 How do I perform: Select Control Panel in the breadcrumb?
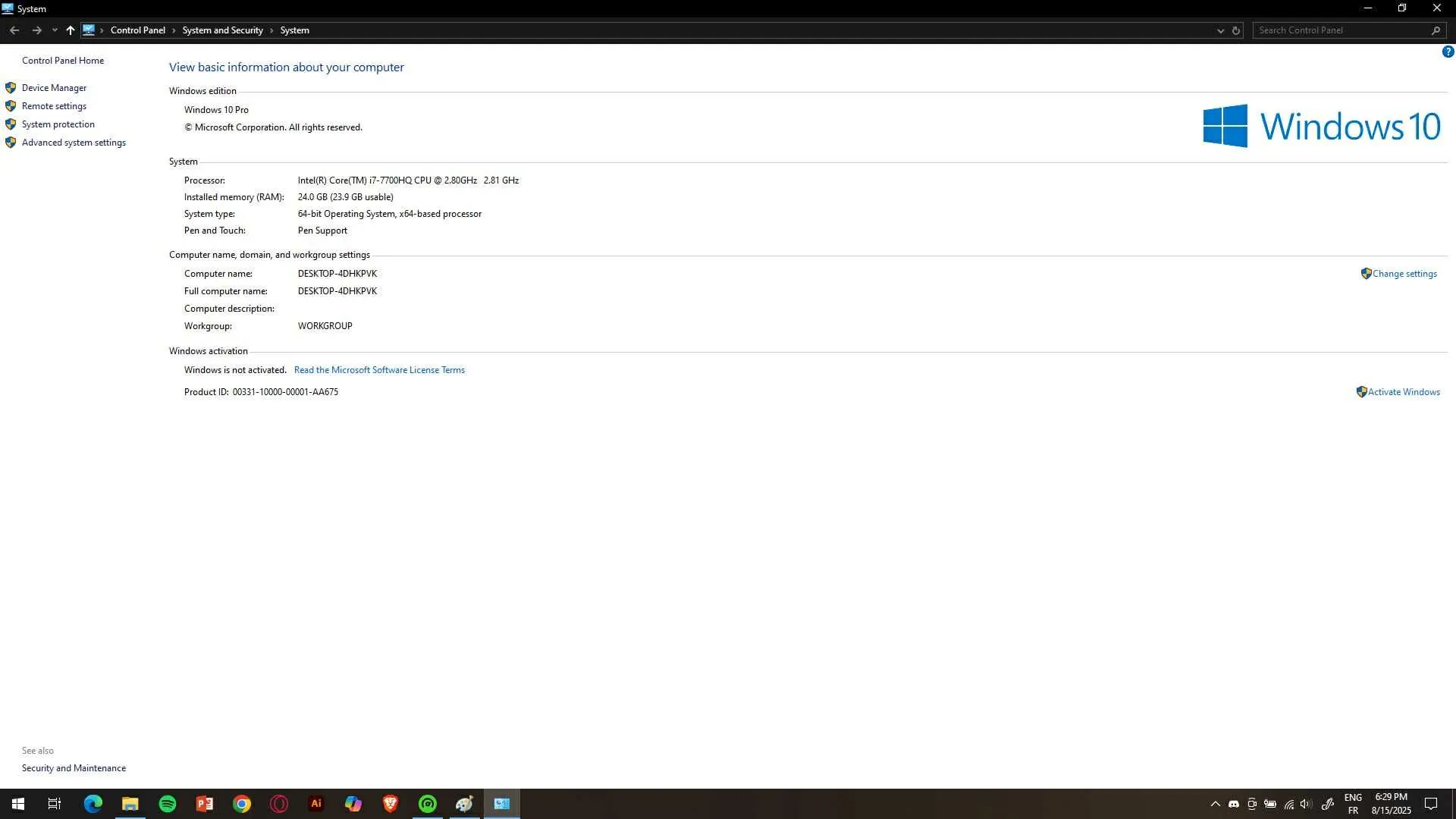point(138,30)
